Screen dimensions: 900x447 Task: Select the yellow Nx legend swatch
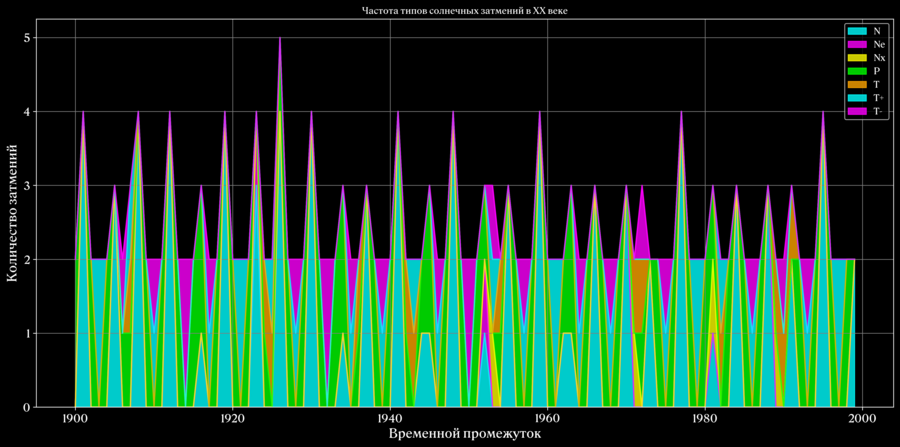coord(856,58)
